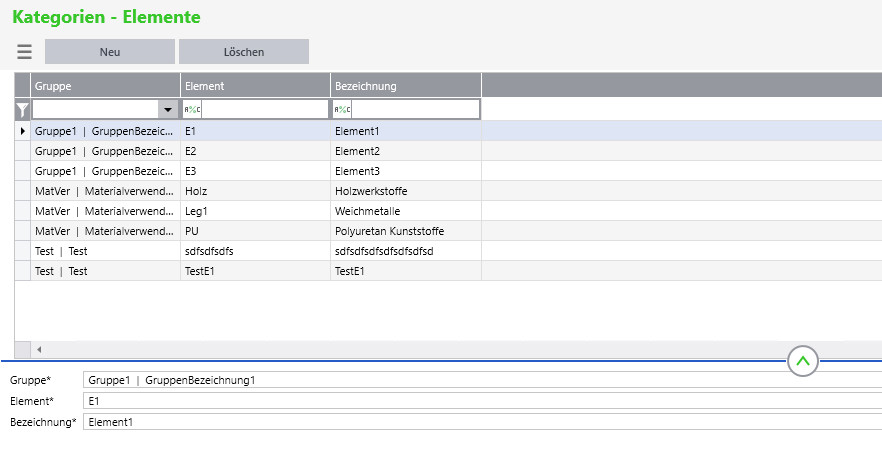Click the Element1 cell in the grid
This screenshot has width=882, height=459.
[406, 131]
